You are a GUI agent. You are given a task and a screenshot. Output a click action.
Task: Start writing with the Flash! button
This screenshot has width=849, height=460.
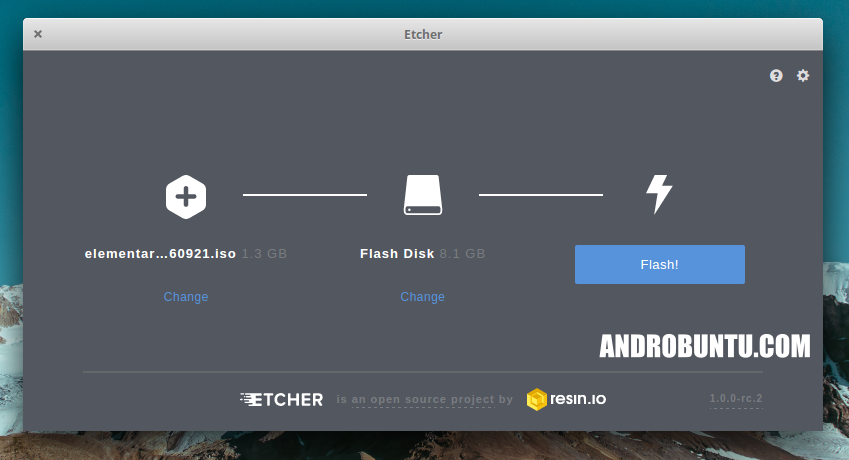[x=659, y=265]
